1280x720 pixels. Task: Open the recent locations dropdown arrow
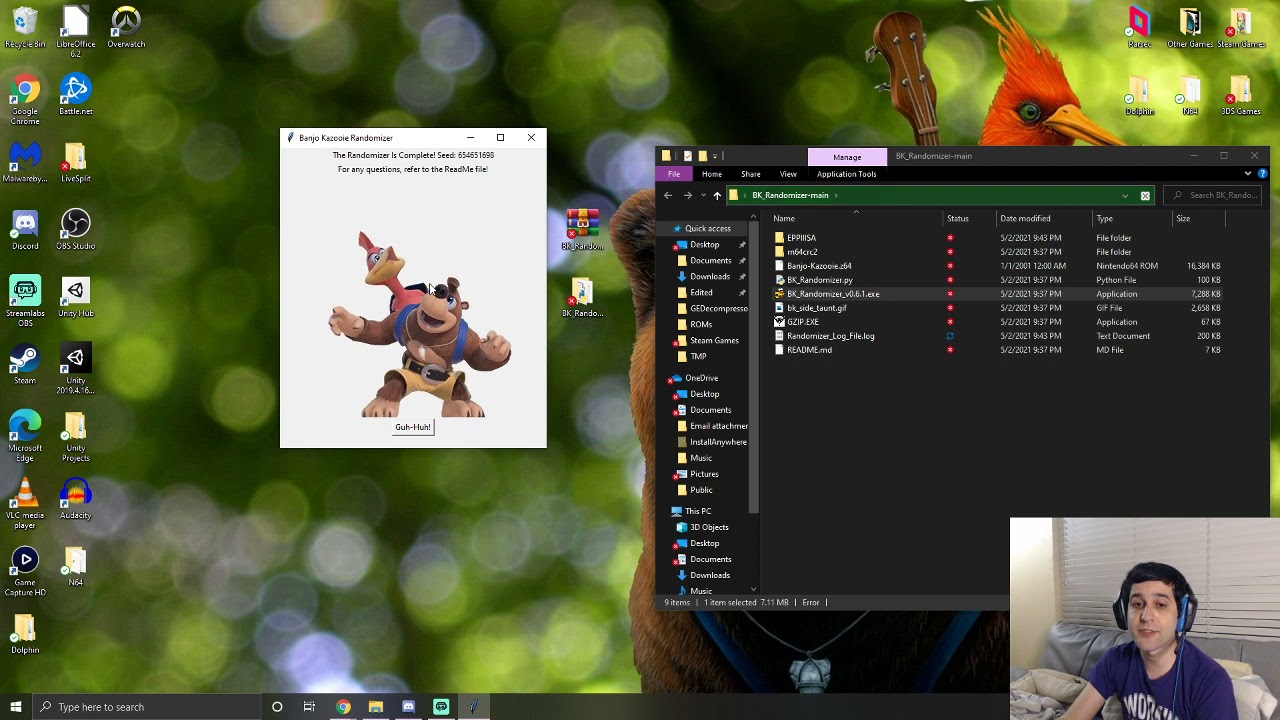point(702,195)
